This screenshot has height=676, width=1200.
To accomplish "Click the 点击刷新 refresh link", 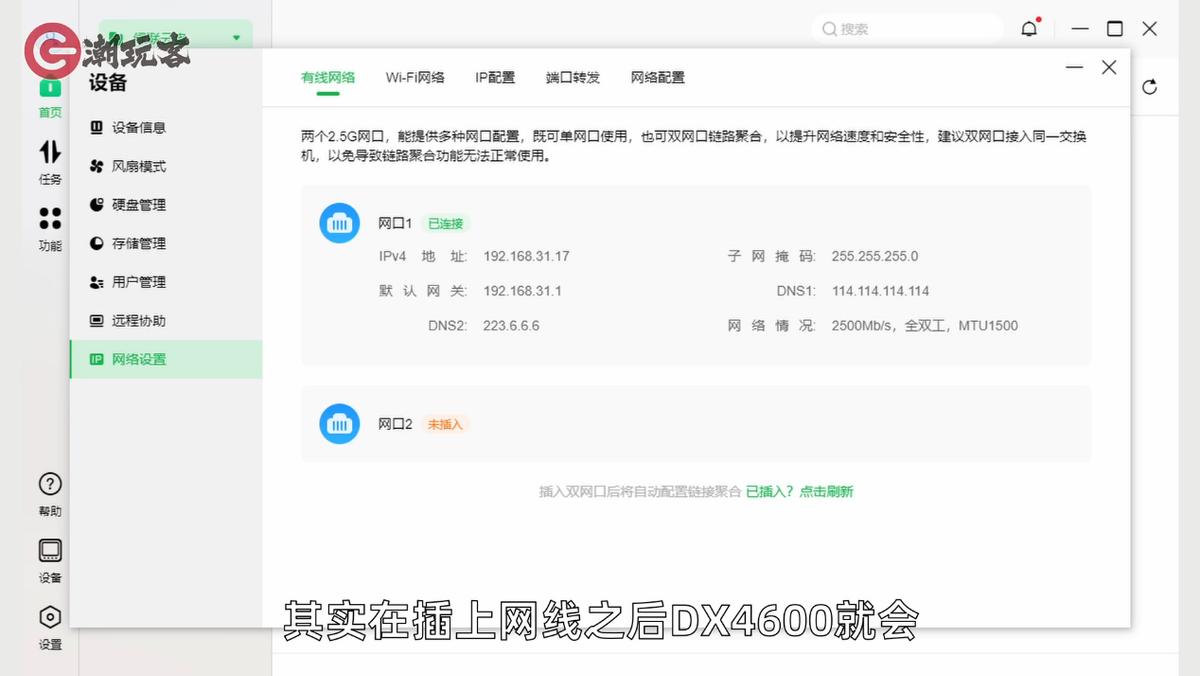I will tap(828, 493).
